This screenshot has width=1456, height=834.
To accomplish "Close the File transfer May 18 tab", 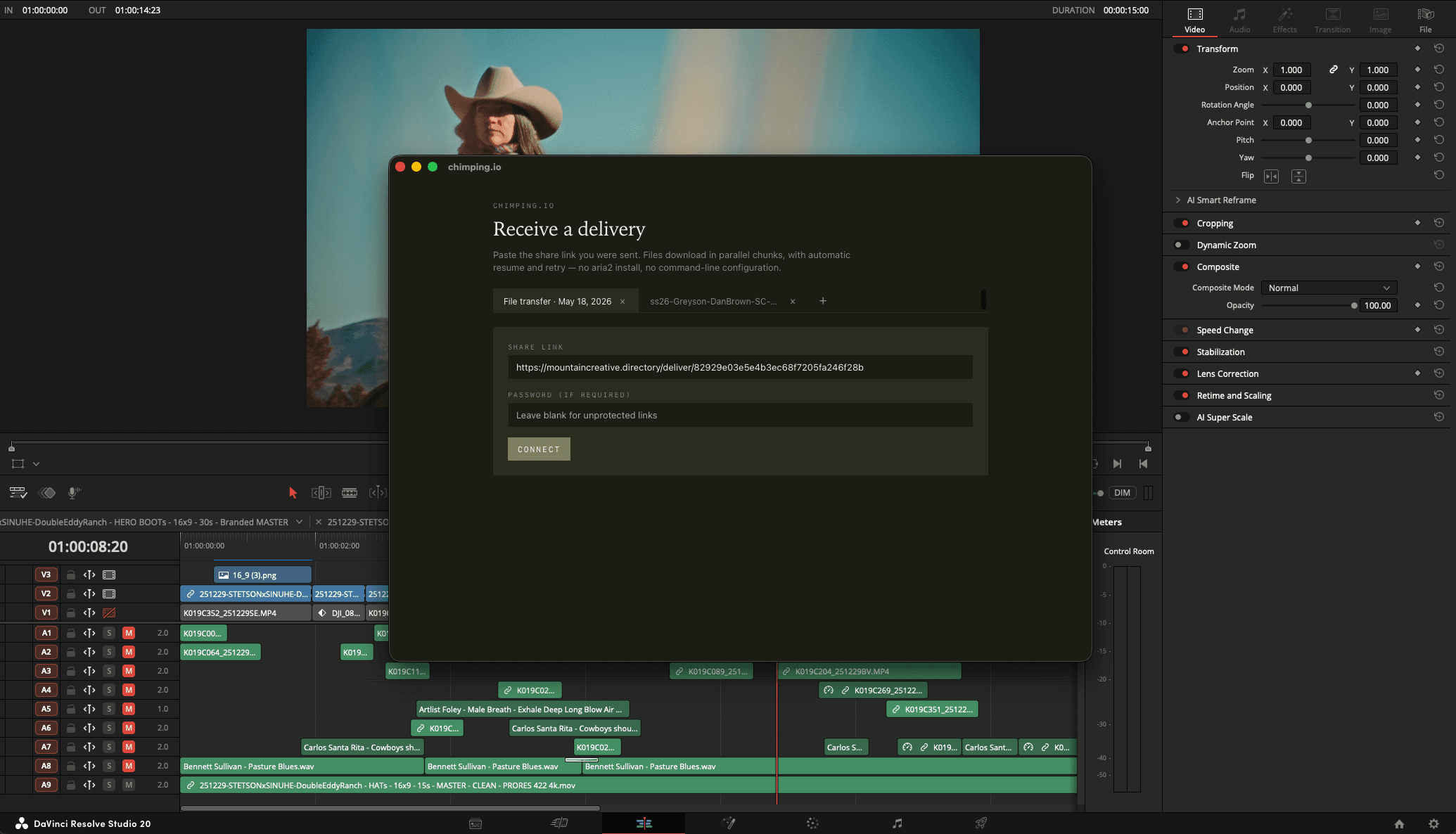I will 622,302.
